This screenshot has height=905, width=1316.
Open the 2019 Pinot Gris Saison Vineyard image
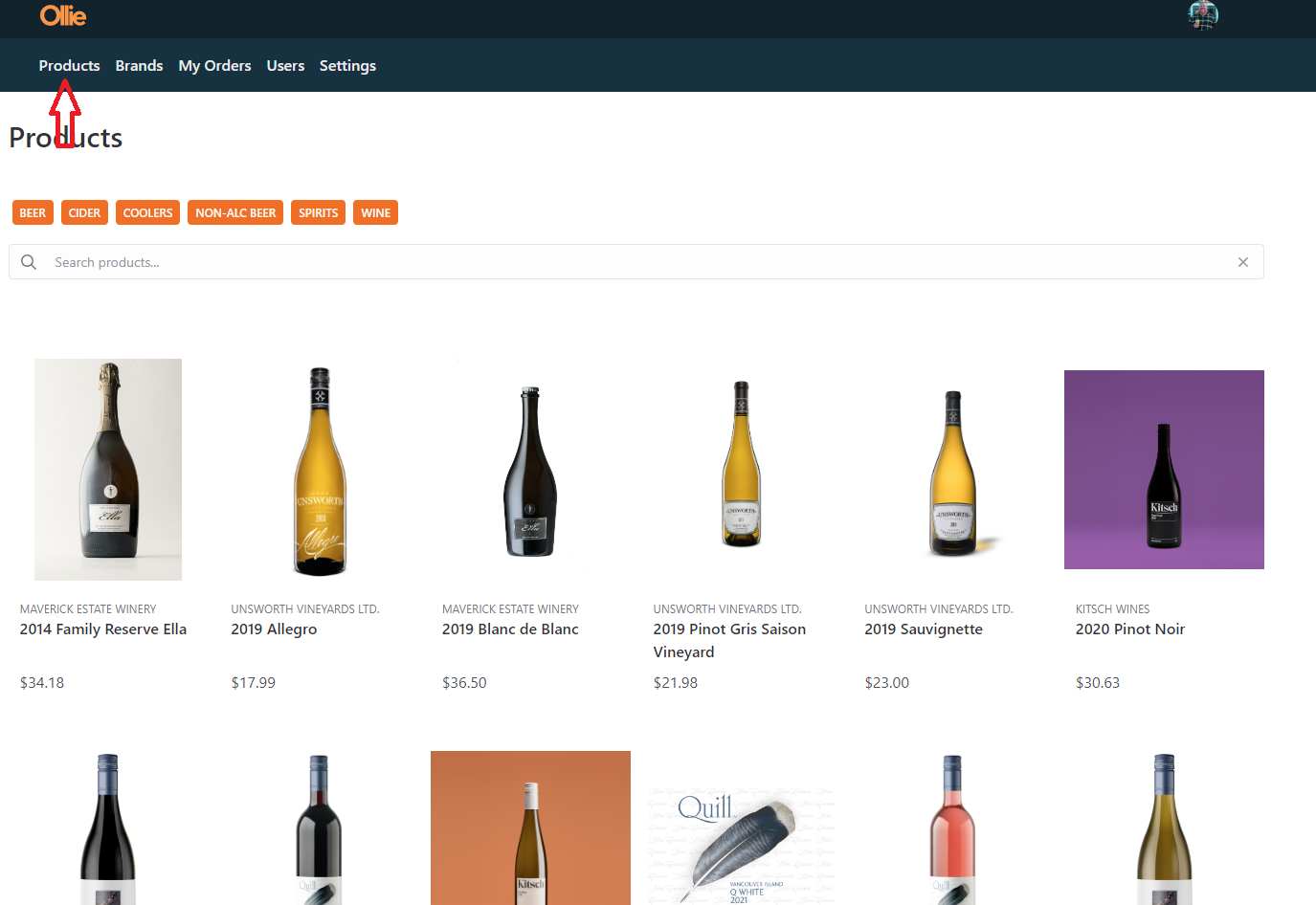coord(742,464)
